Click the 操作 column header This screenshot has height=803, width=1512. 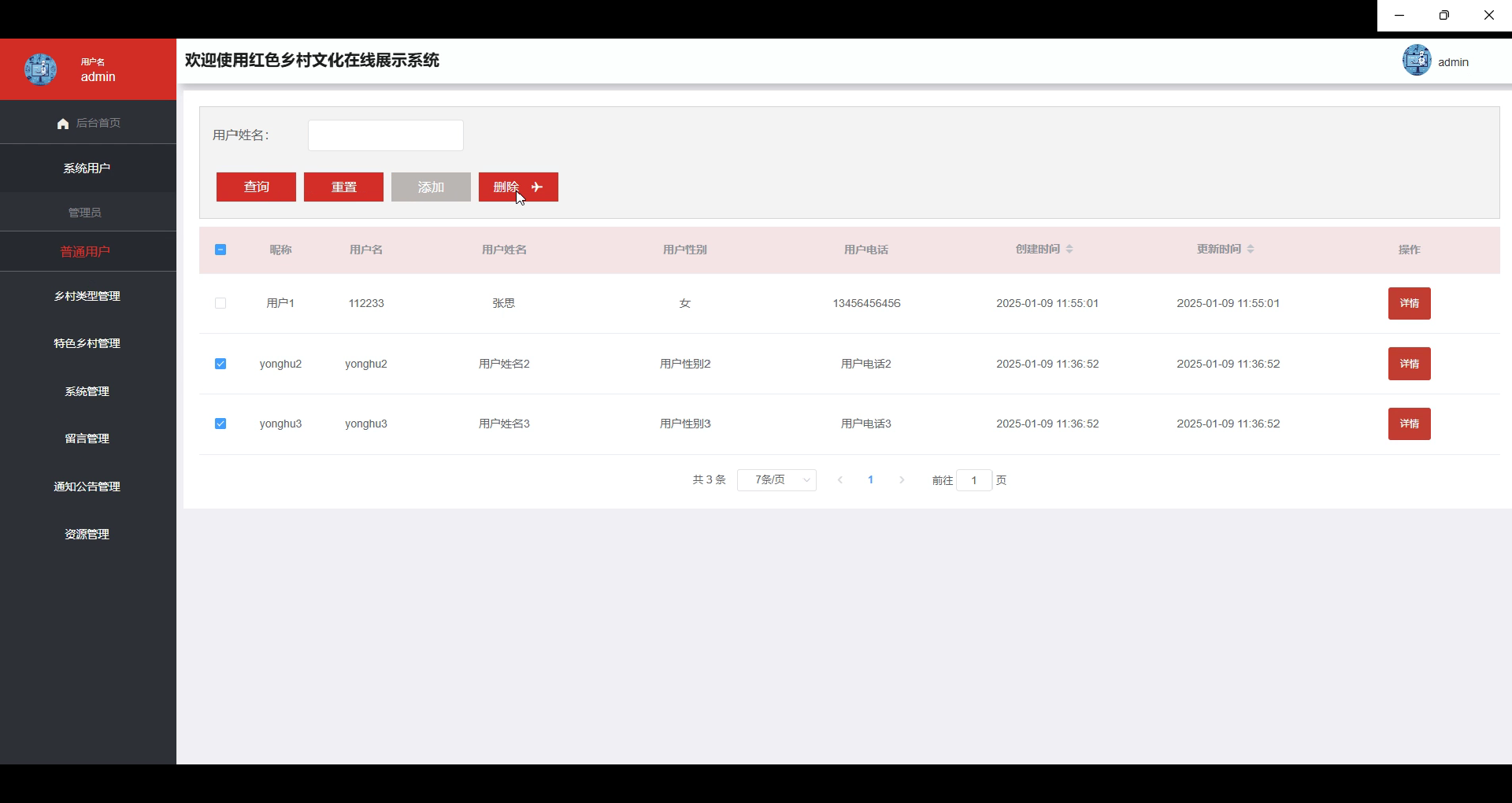pyautogui.click(x=1409, y=250)
